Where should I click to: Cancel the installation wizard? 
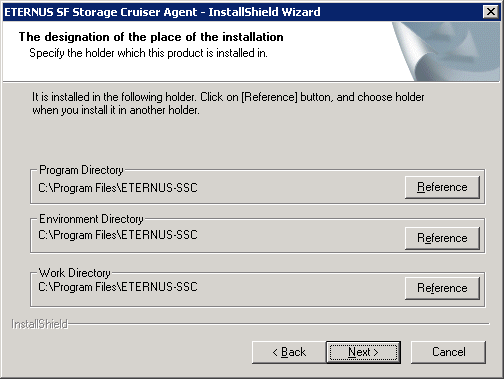(448, 352)
